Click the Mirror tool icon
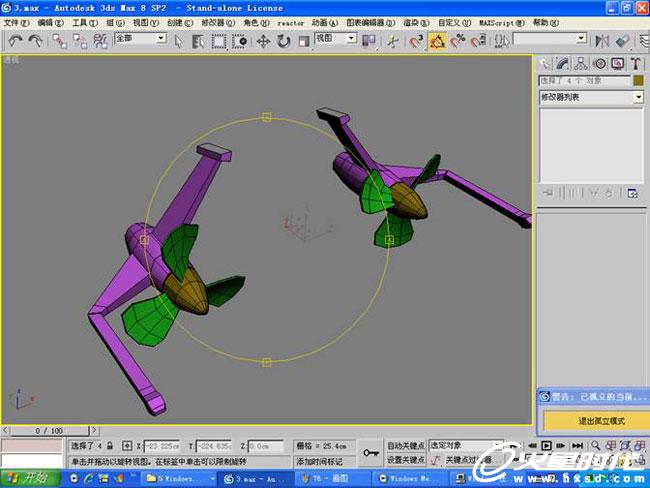 point(602,41)
